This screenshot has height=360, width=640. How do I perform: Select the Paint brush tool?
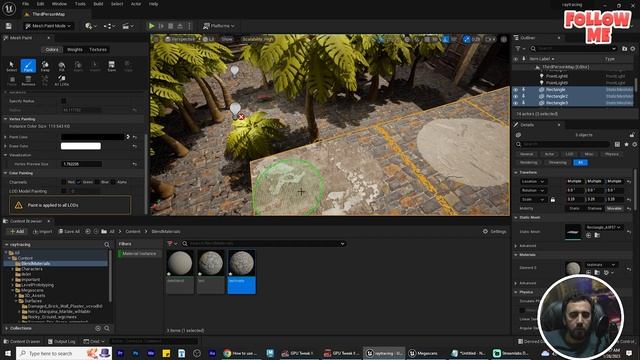(28, 66)
